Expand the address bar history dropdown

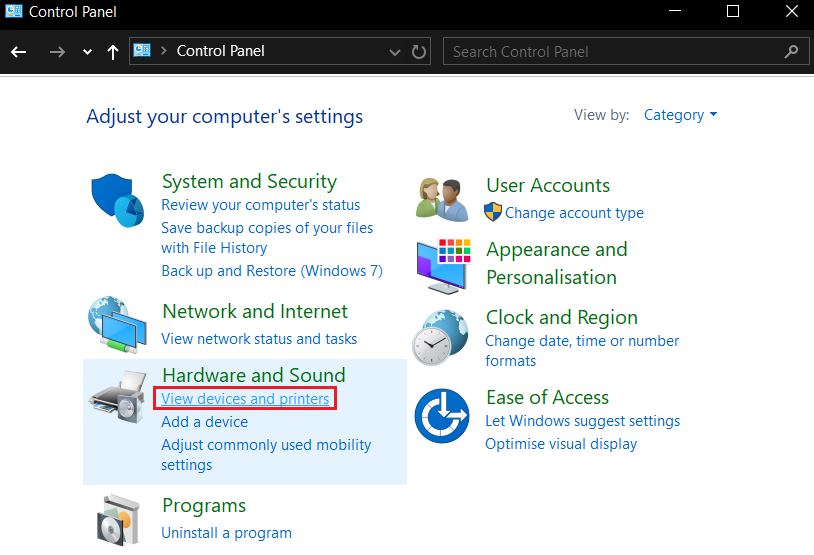click(x=395, y=51)
